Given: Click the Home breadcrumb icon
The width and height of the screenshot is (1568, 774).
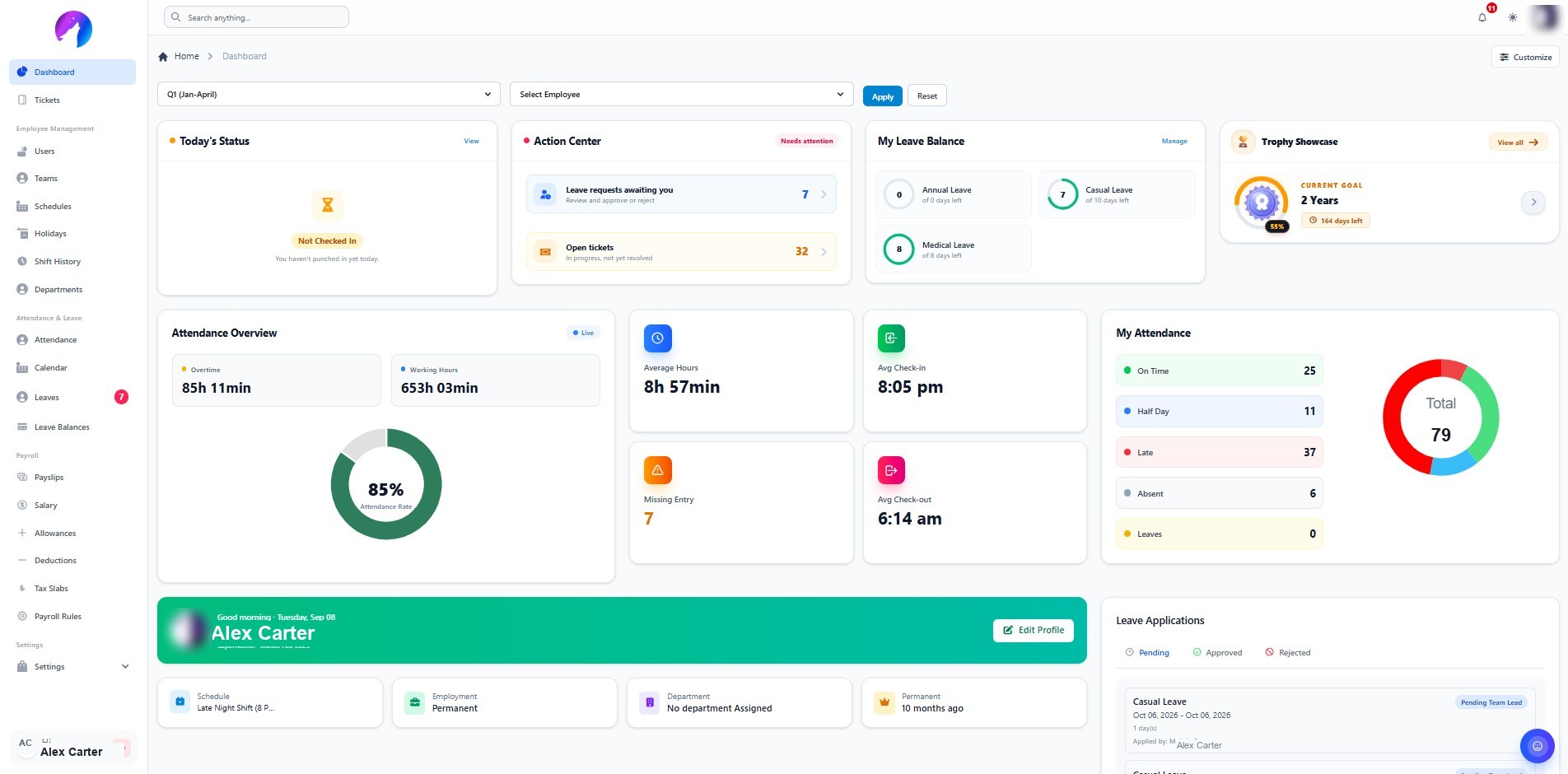Looking at the screenshot, I should click(163, 57).
